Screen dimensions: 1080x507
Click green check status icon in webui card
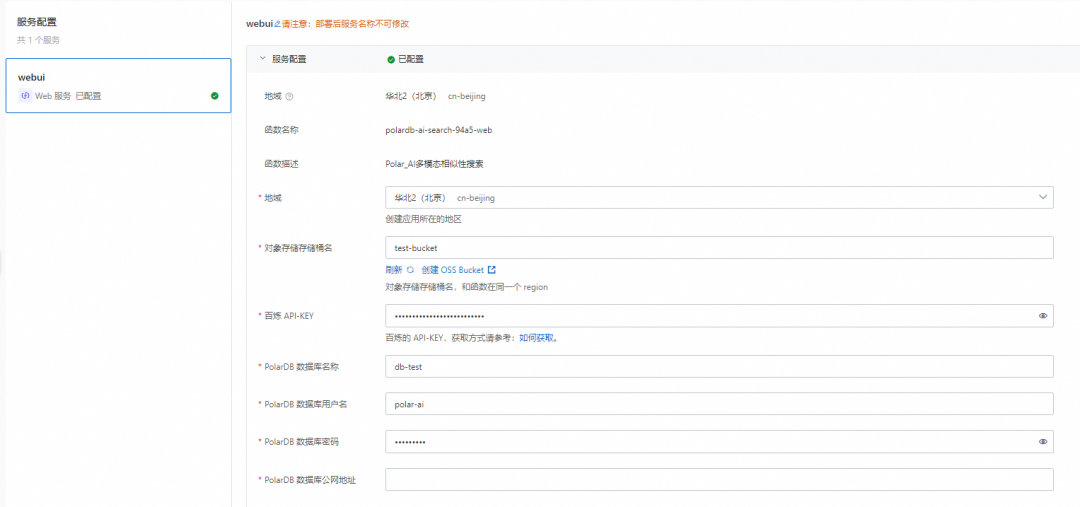tap(215, 96)
